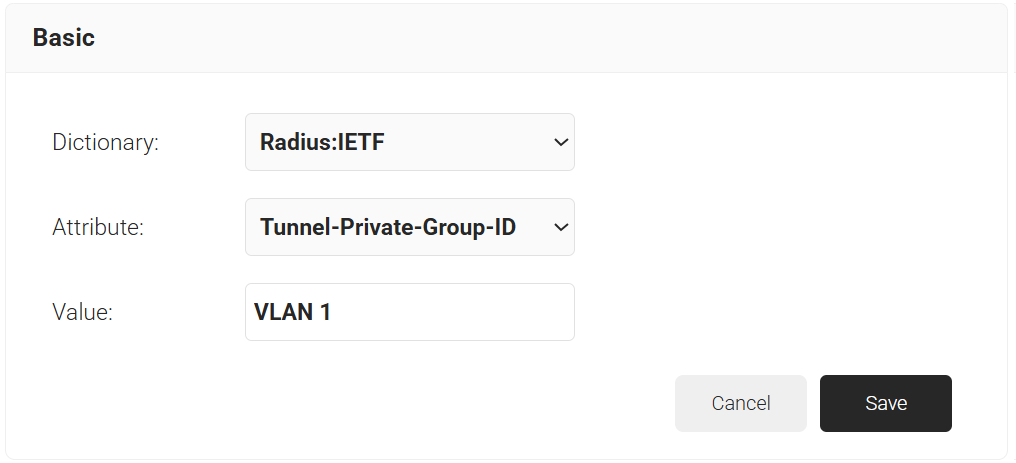
Task: Click the "Dictionary:" field label
Action: point(105,142)
